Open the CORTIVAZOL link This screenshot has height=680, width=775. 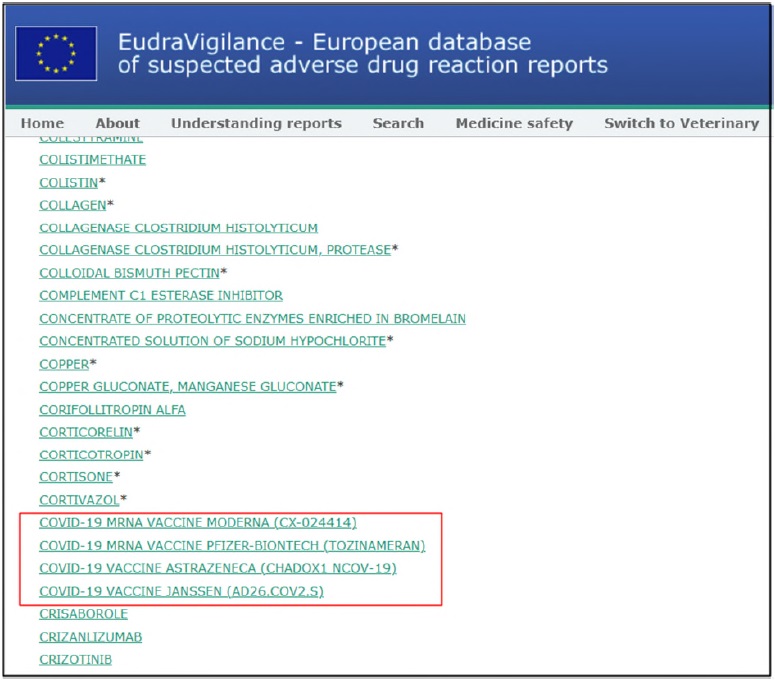pos(79,500)
